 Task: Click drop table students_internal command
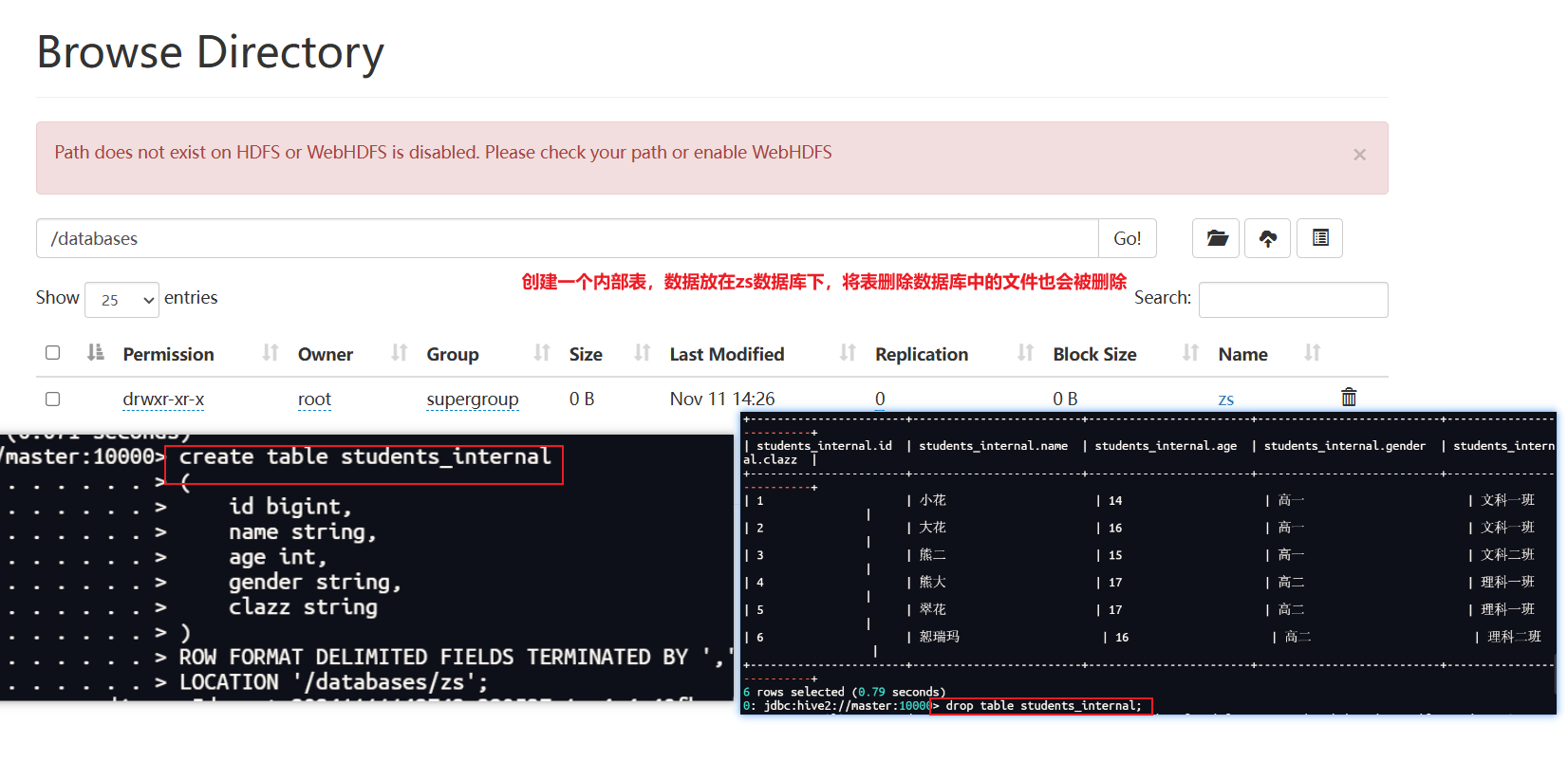coord(1043,706)
